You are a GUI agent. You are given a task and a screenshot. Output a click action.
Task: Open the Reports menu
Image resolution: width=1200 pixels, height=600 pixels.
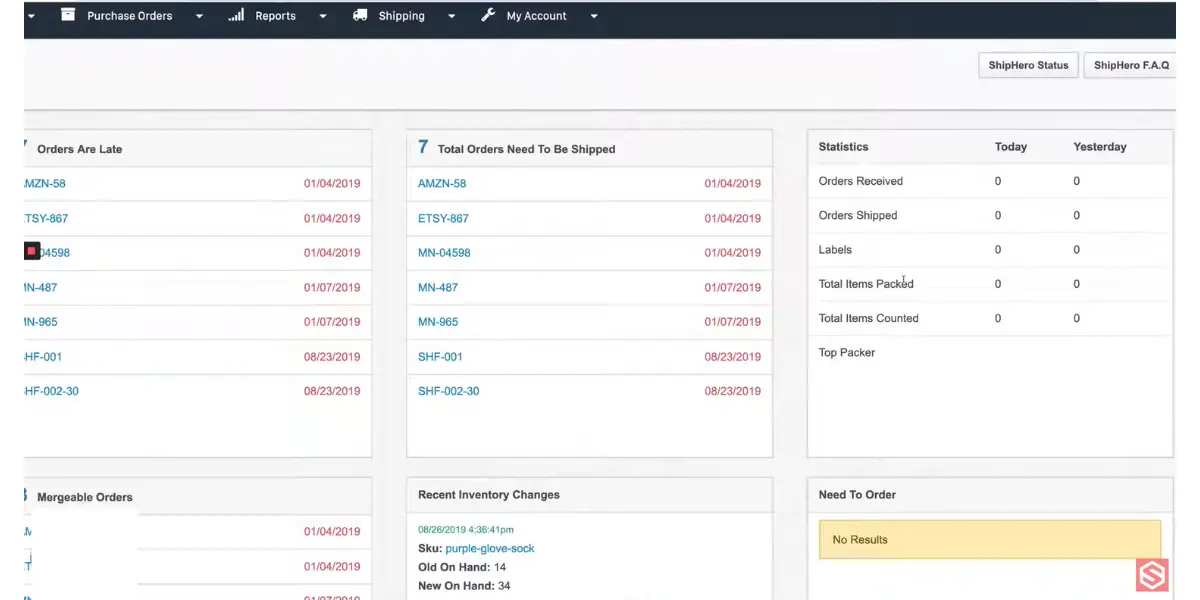pos(275,16)
